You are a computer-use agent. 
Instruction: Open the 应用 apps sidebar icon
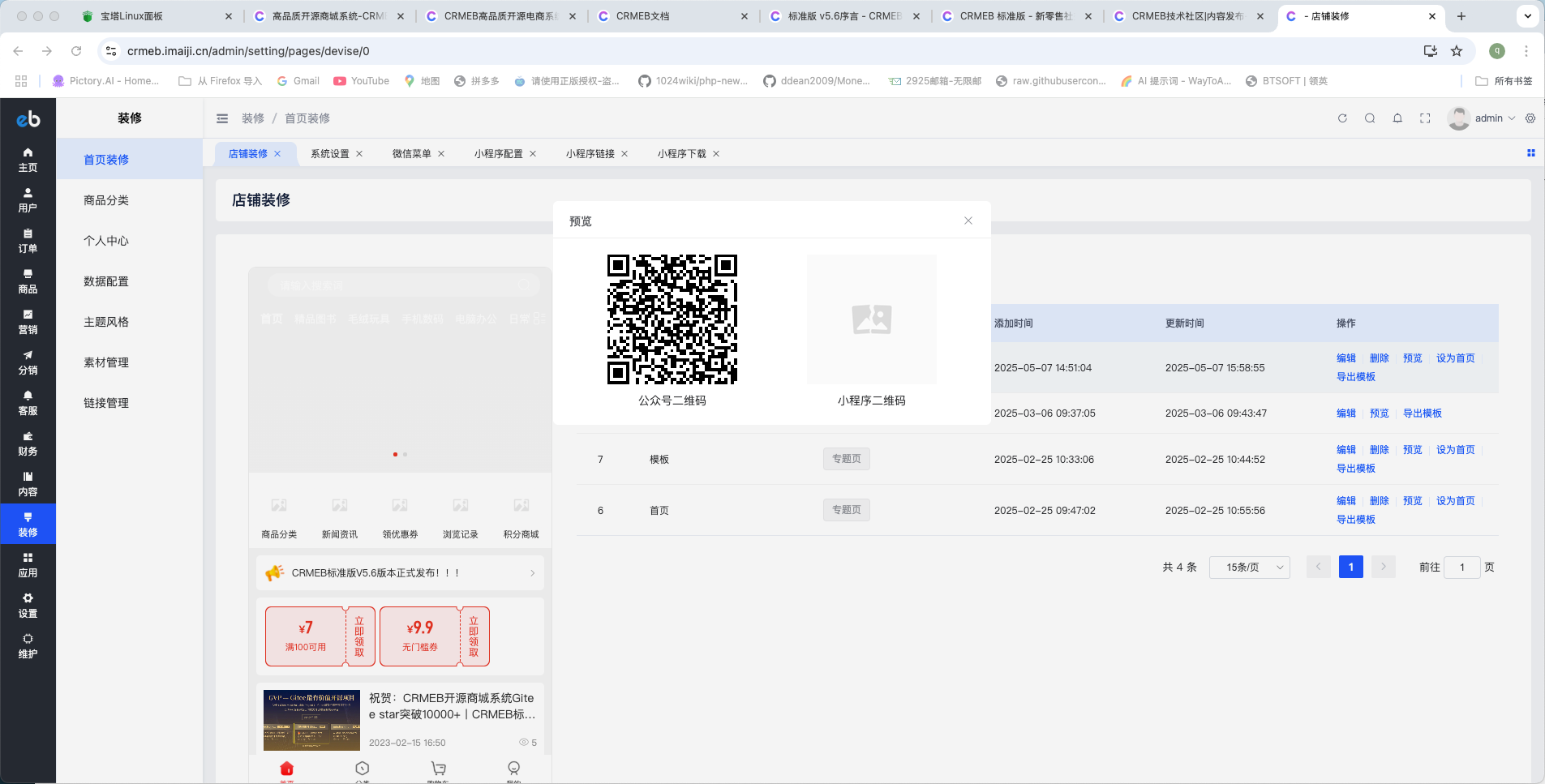(28, 565)
